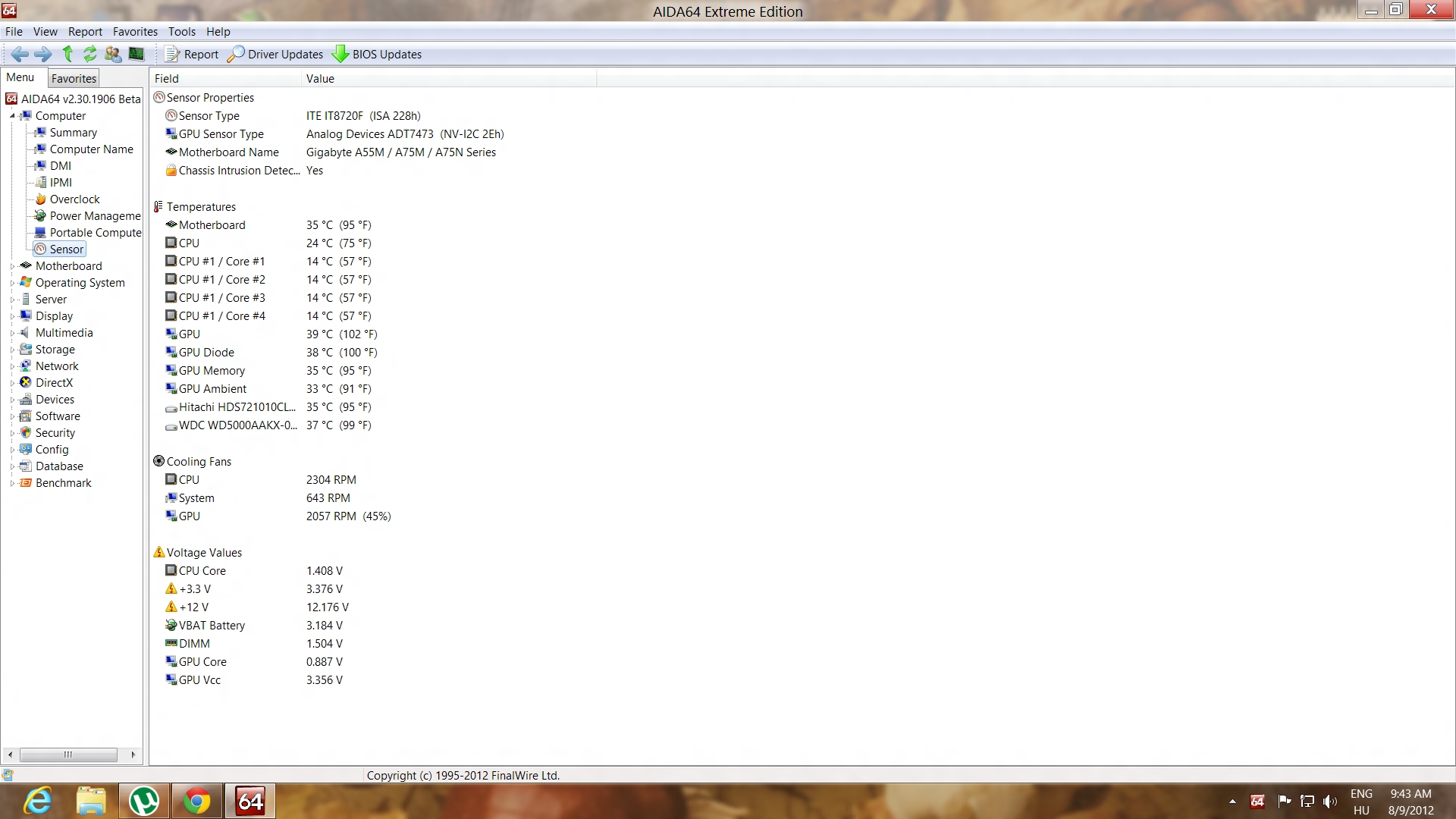Screen dimensions: 1456x819
Task: Click the Security shield icon
Action: click(x=26, y=433)
